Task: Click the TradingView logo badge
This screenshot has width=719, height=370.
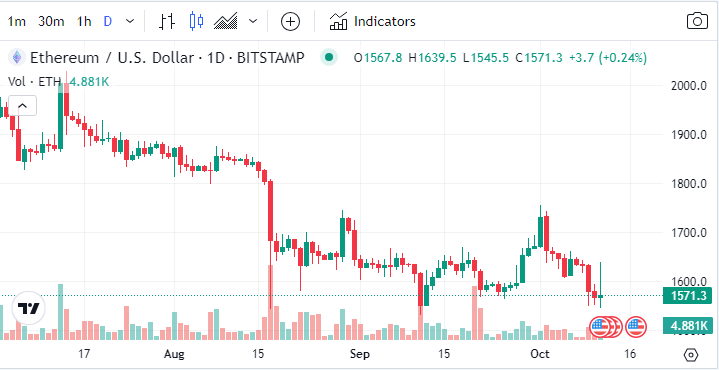Action: 28,308
